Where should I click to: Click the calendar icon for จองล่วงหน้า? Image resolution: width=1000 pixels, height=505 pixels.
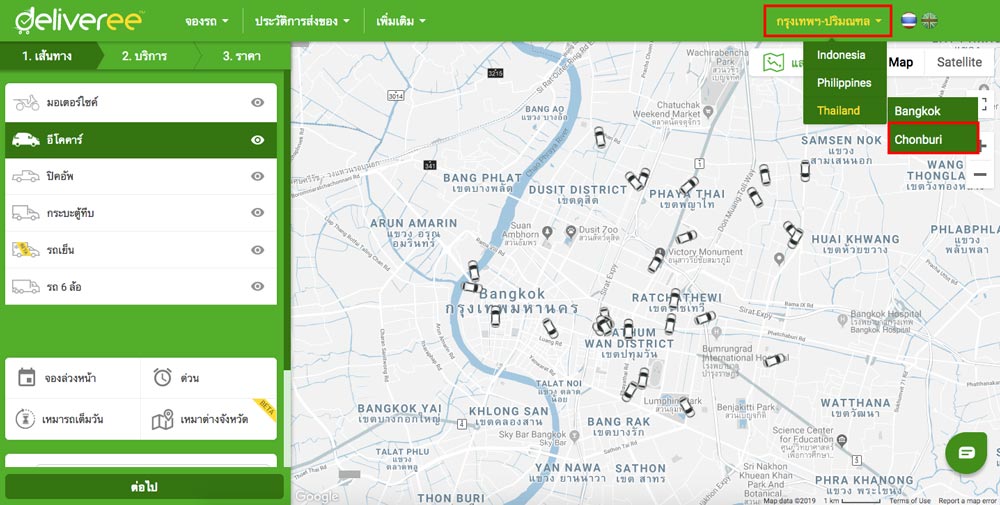tap(27, 377)
